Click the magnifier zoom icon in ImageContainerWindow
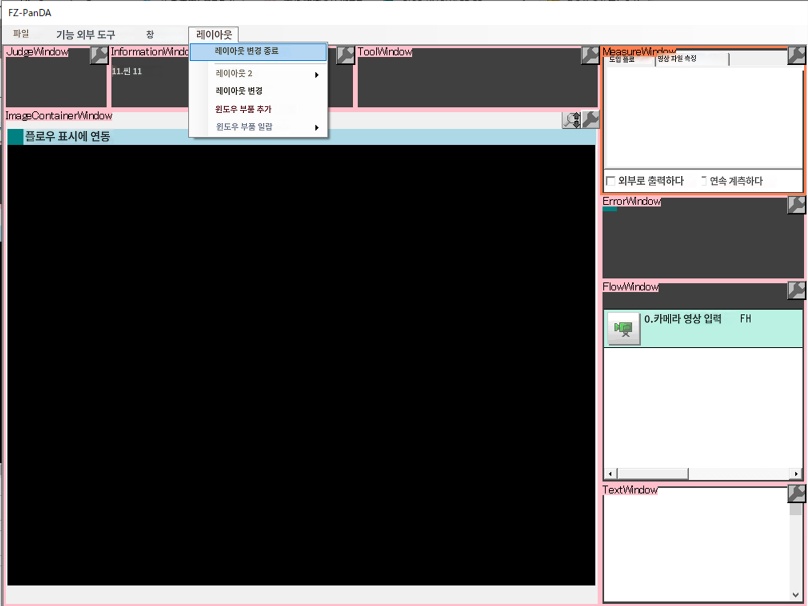808x606 pixels. coord(572,120)
